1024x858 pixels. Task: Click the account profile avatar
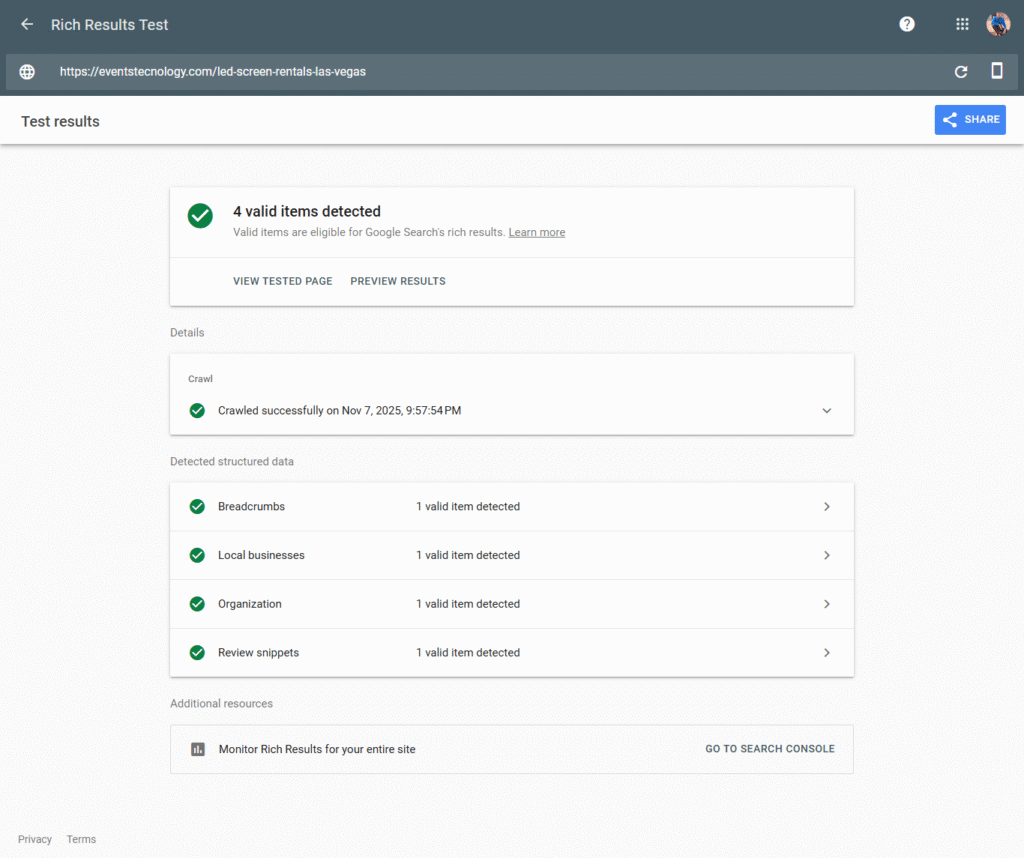click(x=998, y=24)
